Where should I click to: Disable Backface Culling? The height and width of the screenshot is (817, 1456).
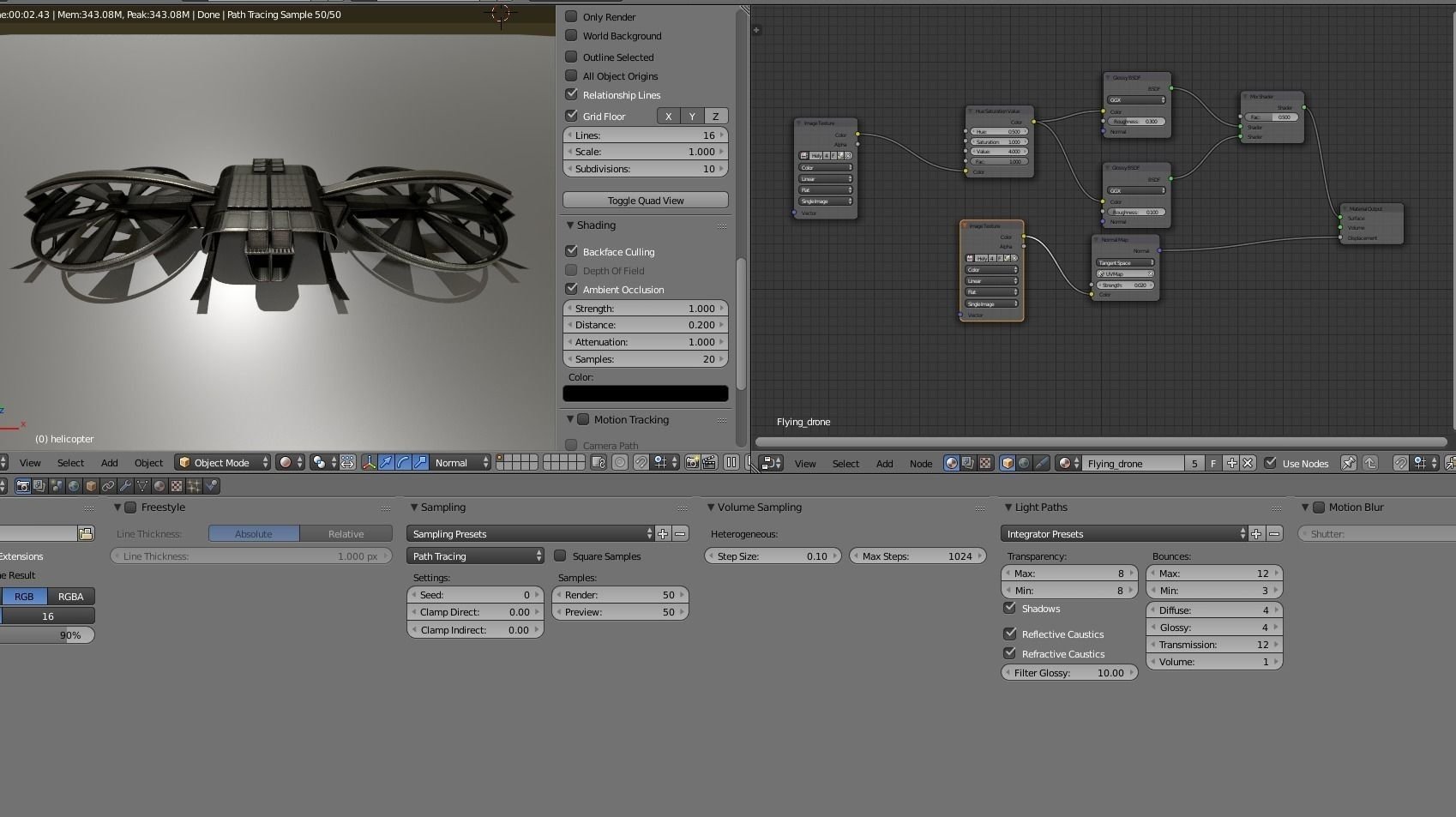(572, 251)
